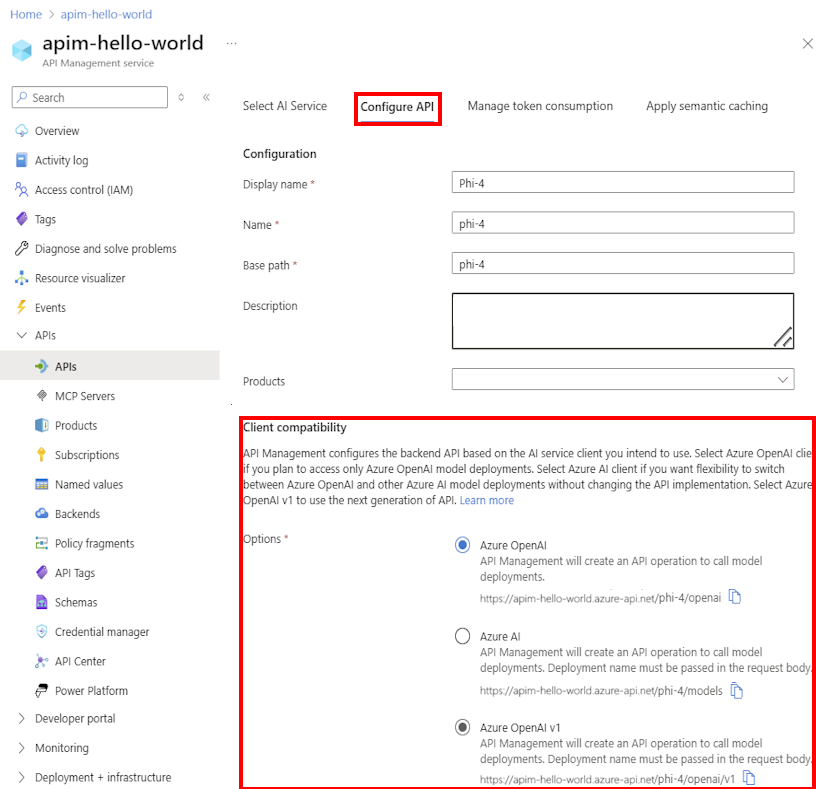Image resolution: width=816 pixels, height=789 pixels.
Task: Select Azure OpenAI v1 option
Action: pos(462,727)
